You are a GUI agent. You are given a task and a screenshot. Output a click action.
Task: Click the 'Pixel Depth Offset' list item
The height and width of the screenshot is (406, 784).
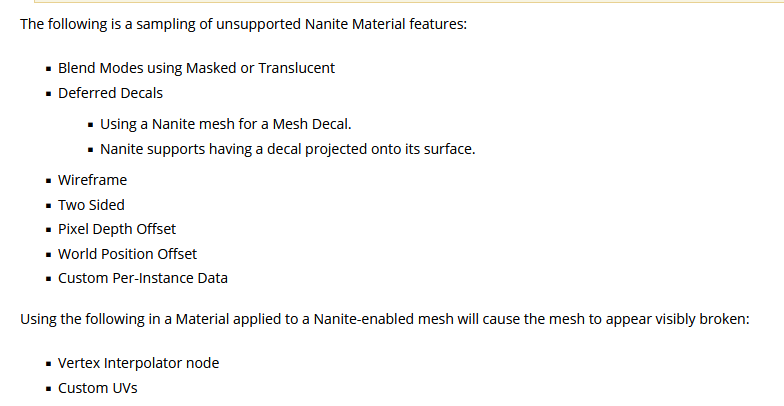(x=117, y=229)
